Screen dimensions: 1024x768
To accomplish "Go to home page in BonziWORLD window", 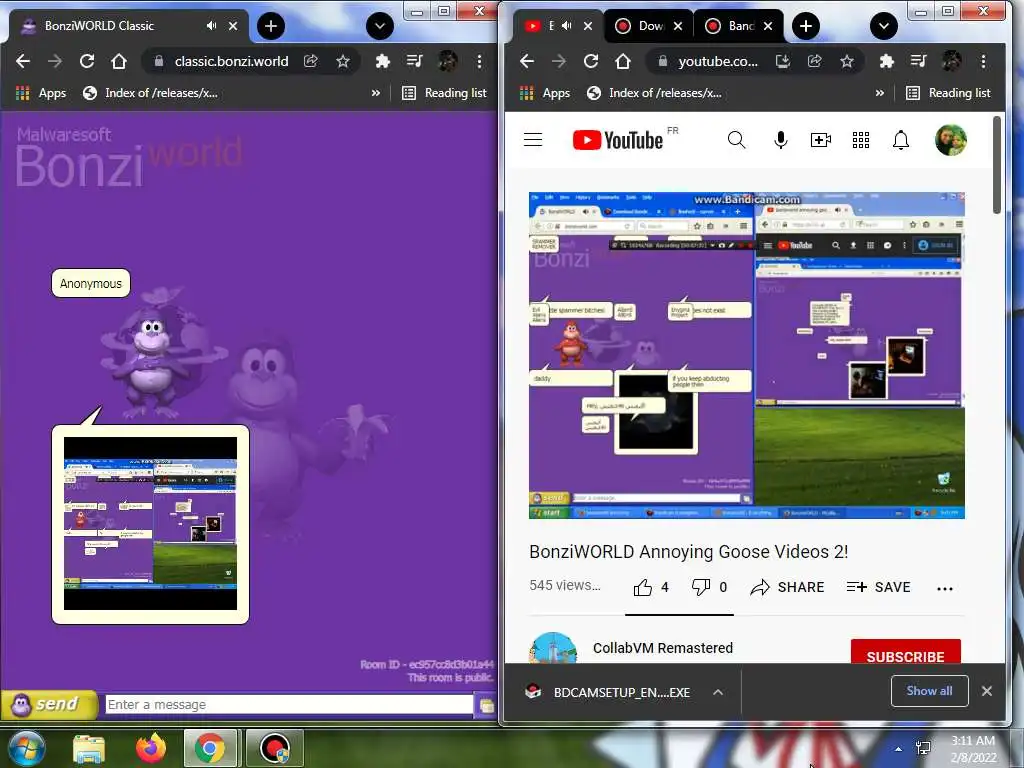I will tap(118, 61).
